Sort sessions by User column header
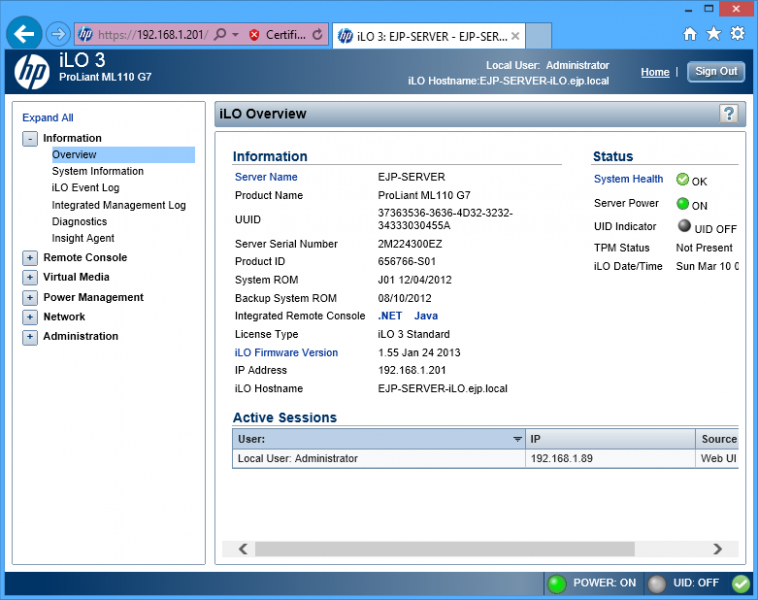This screenshot has height=600, width=758. click(379, 439)
